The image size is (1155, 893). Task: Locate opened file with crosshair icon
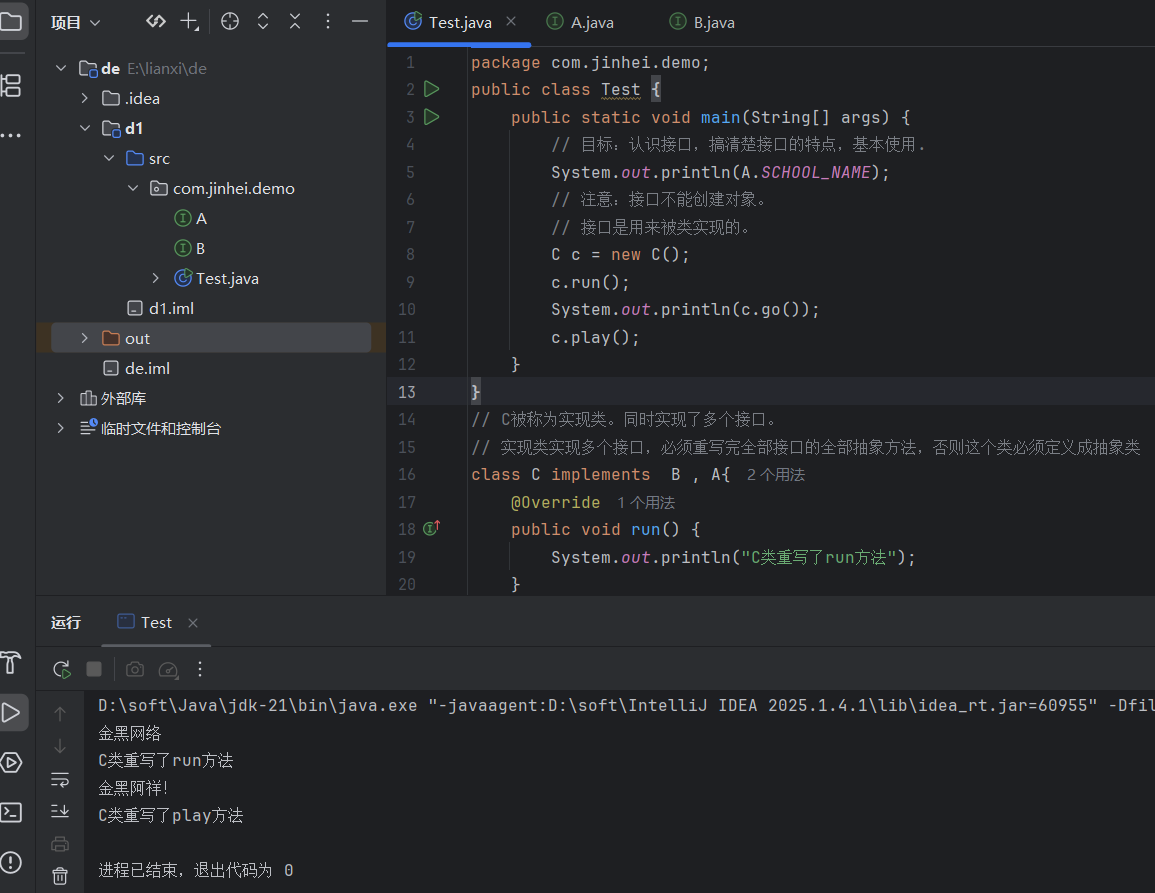230,21
